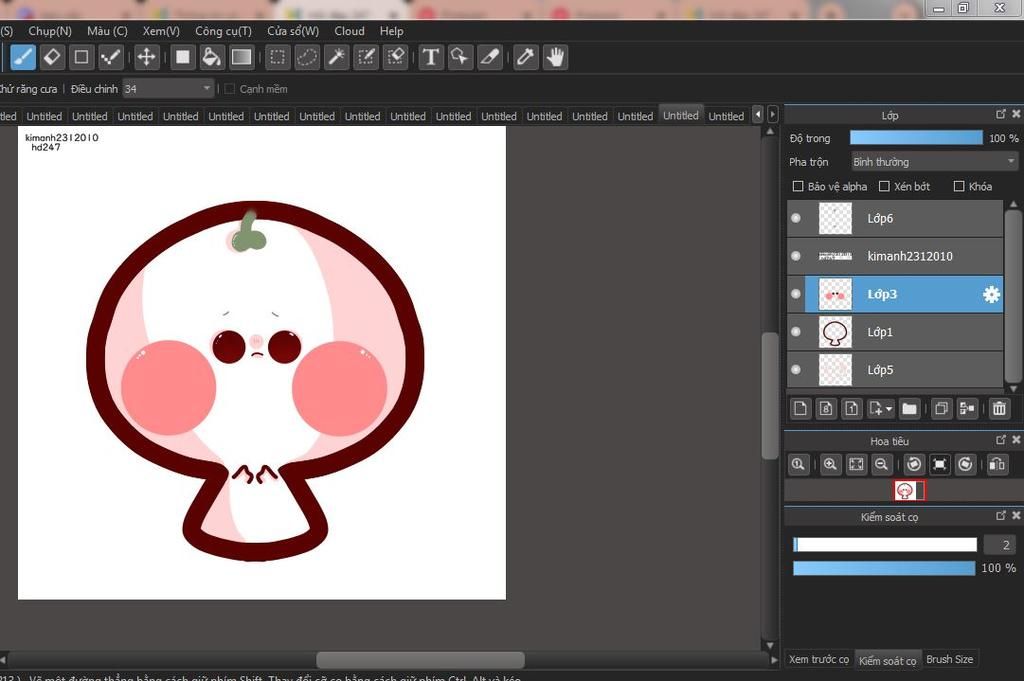Screen dimensions: 1024x681
Task: Hide the kimanh2312010 layer
Action: 795,256
